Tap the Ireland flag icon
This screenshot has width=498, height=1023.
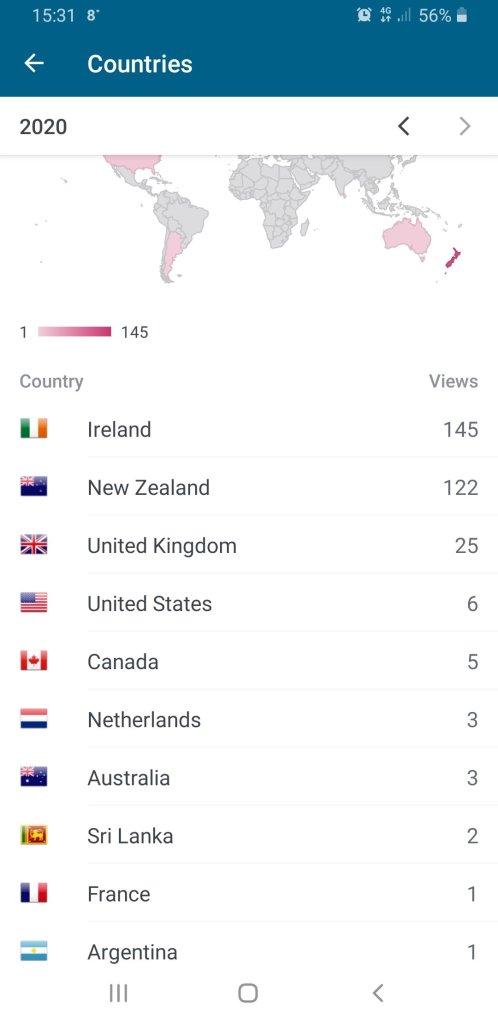(x=33, y=429)
